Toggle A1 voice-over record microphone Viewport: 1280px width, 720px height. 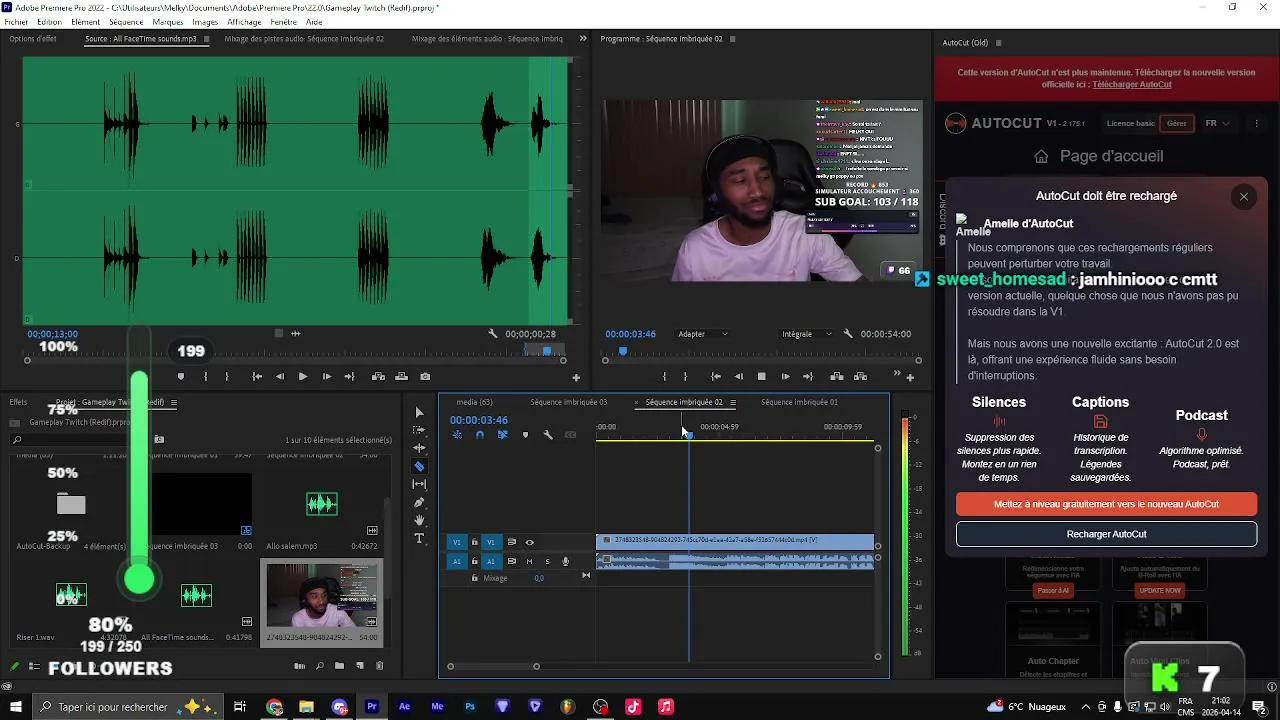(565, 561)
